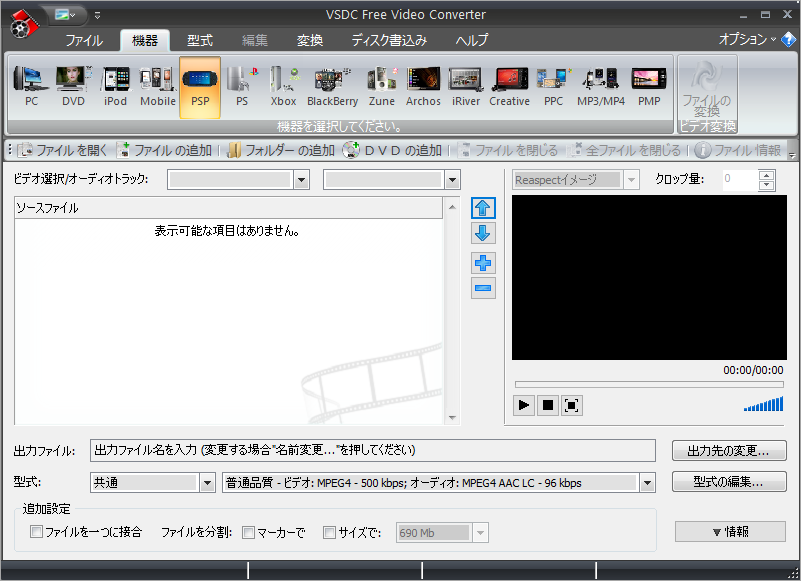Open quick access toolbar customize arrow
The height and width of the screenshot is (581, 801).
coord(97,16)
